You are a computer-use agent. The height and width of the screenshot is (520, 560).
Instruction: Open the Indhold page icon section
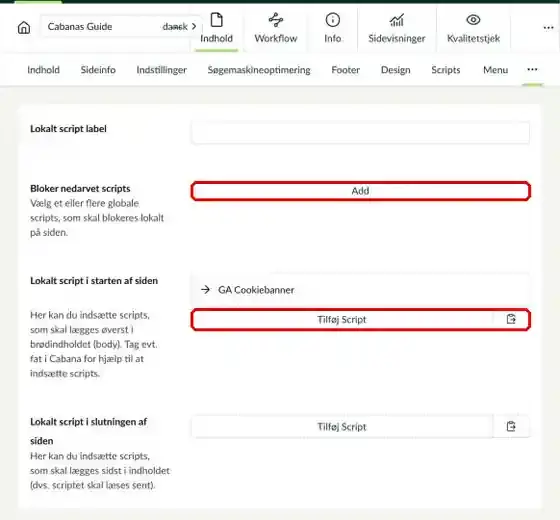coord(216,28)
